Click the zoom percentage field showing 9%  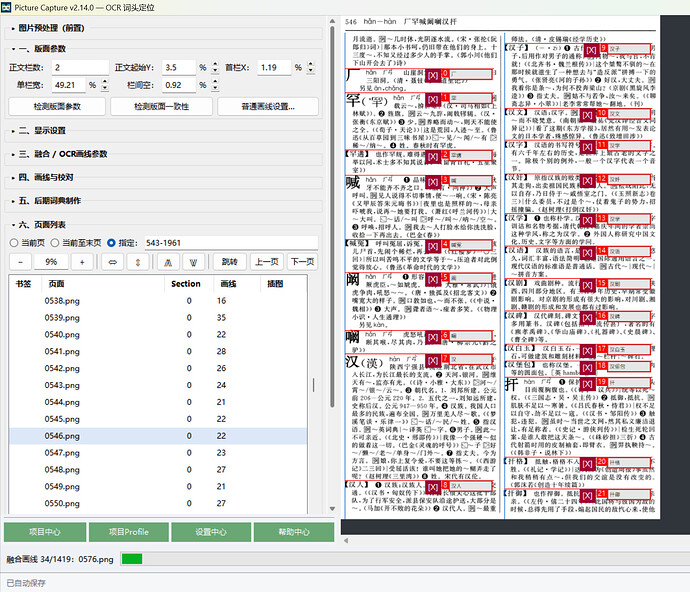[51, 262]
